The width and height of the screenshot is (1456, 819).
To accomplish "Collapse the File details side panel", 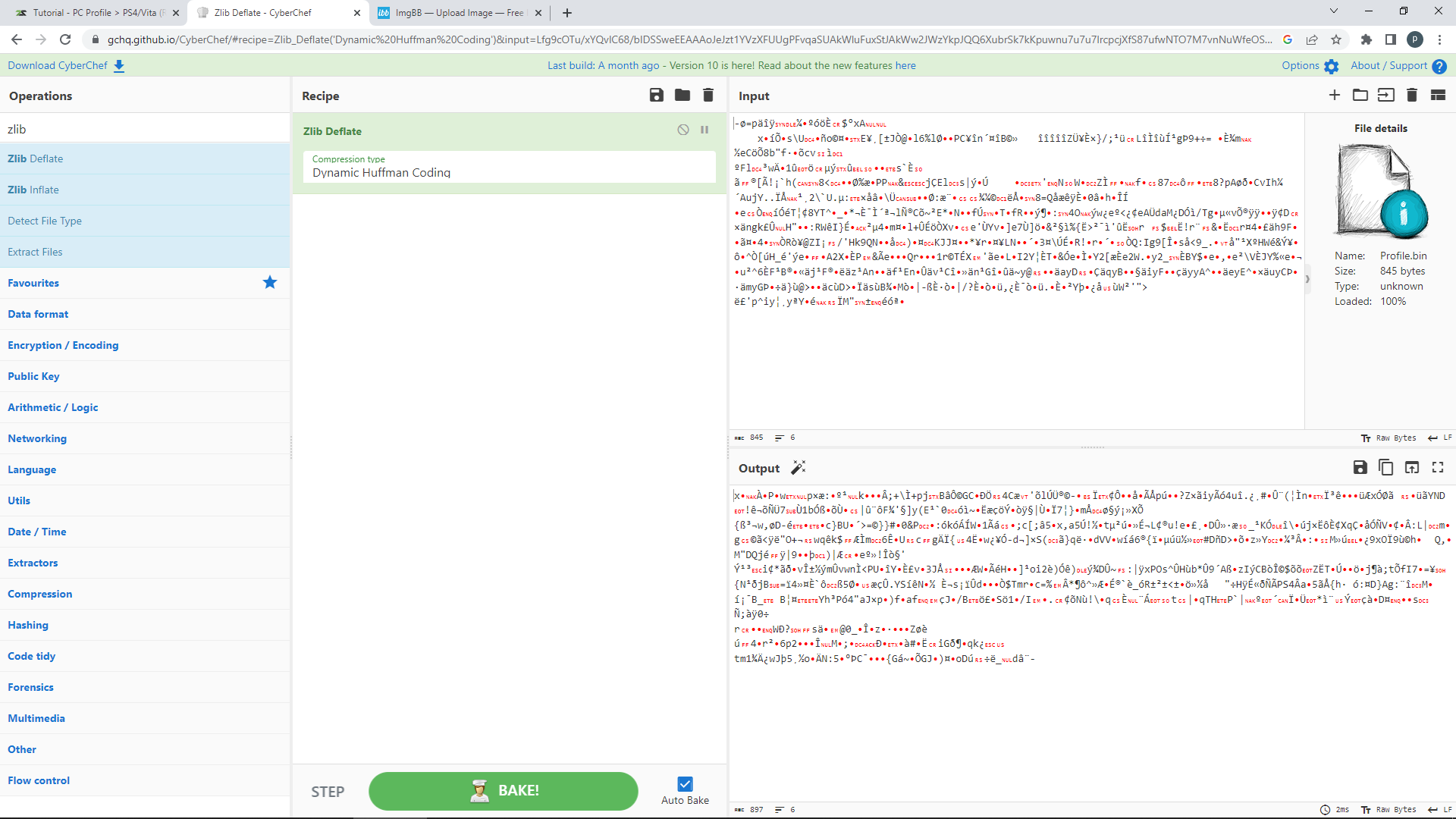I will tap(1307, 279).
